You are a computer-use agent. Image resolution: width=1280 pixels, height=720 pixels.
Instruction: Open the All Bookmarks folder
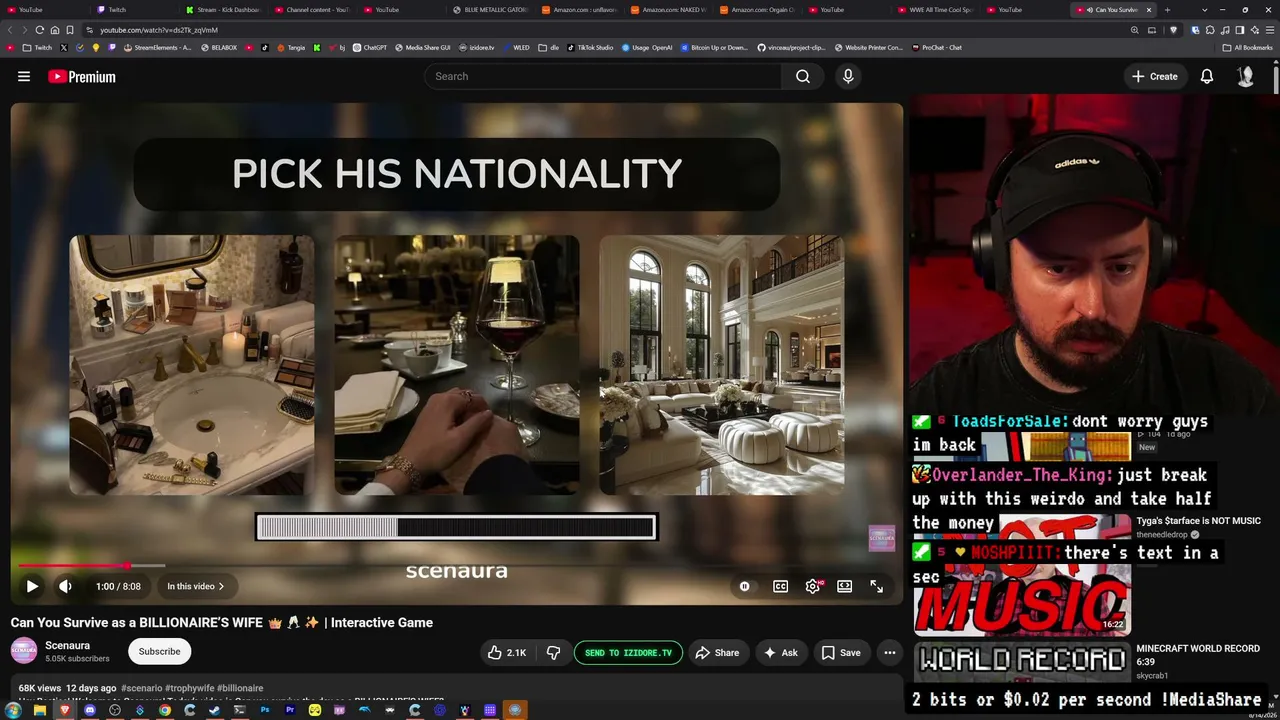(1248, 47)
